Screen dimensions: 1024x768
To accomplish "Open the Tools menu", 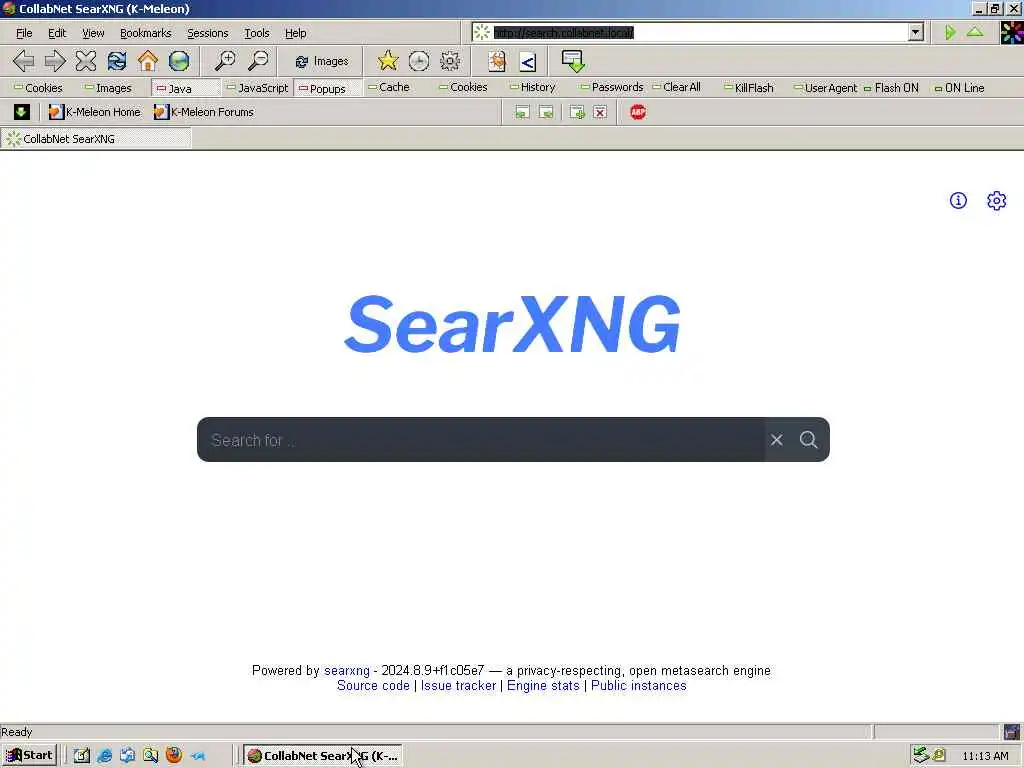I will [257, 33].
